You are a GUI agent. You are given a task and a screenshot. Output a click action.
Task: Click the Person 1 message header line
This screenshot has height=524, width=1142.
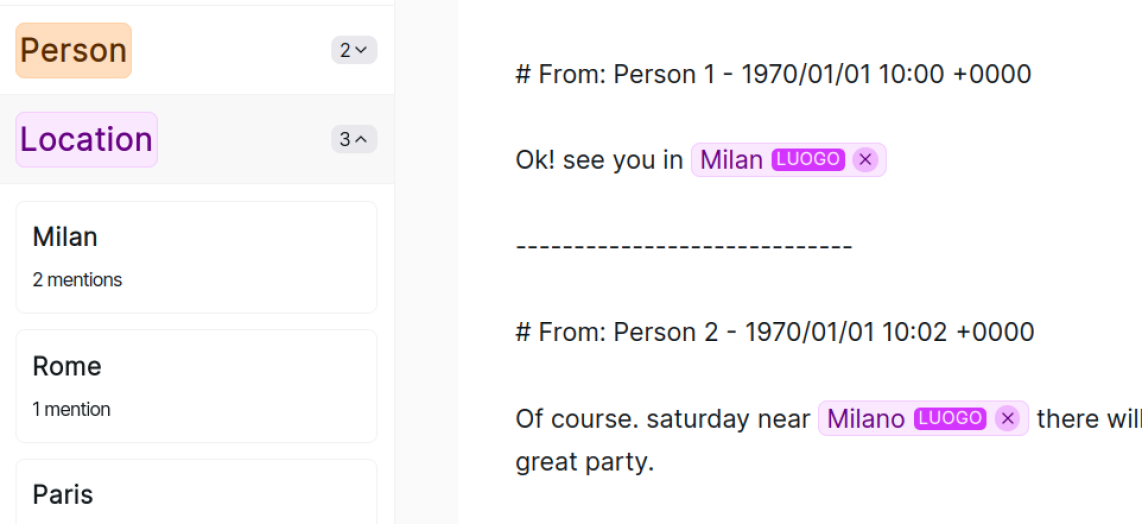(773, 74)
